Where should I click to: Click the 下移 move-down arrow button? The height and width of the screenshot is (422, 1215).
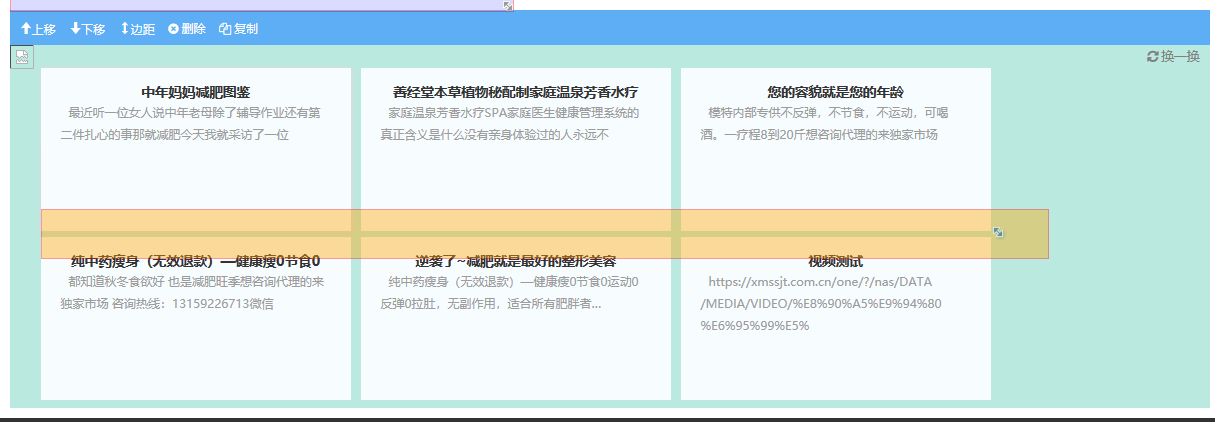[88, 29]
